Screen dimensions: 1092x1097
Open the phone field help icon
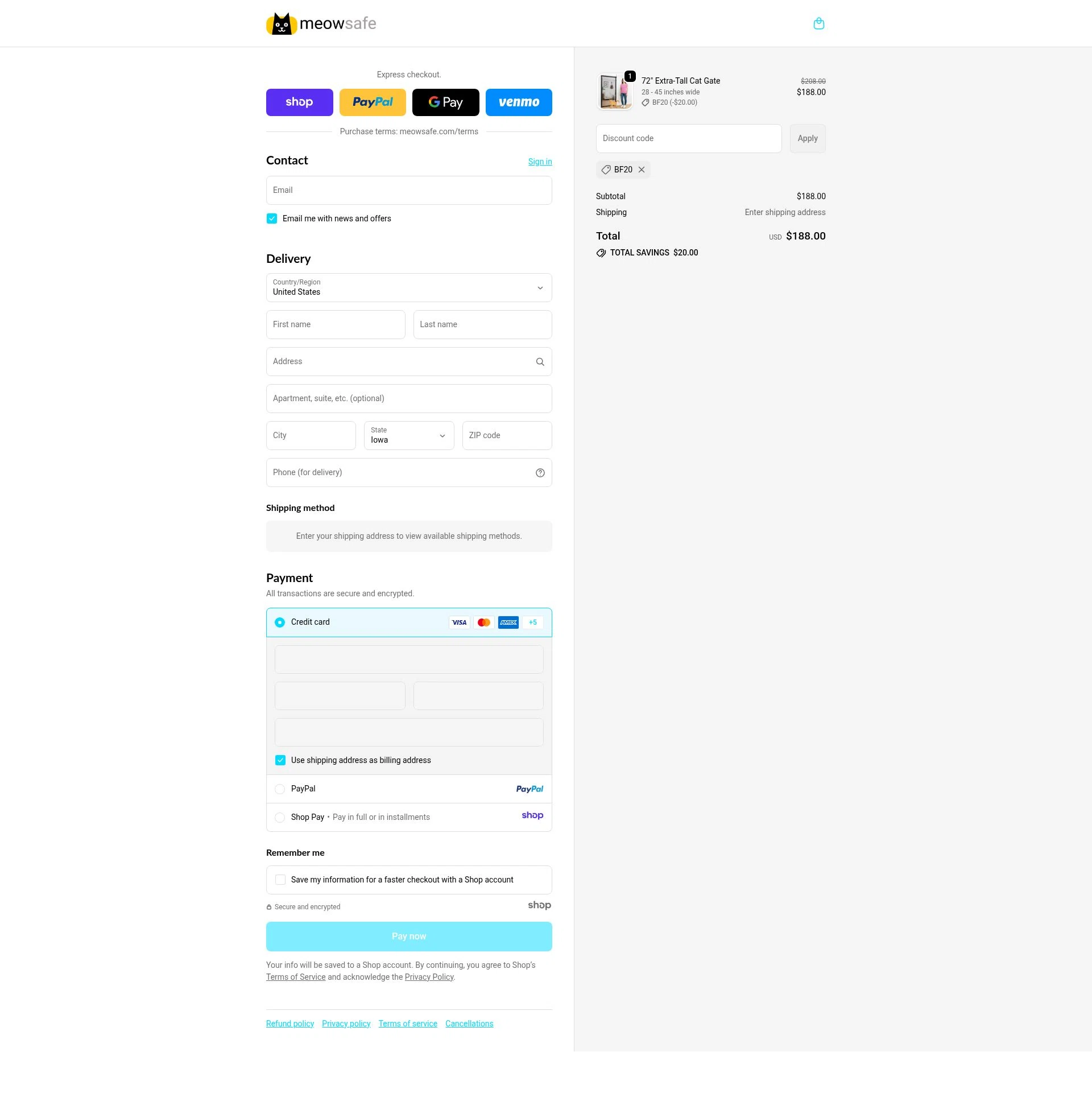(x=539, y=472)
